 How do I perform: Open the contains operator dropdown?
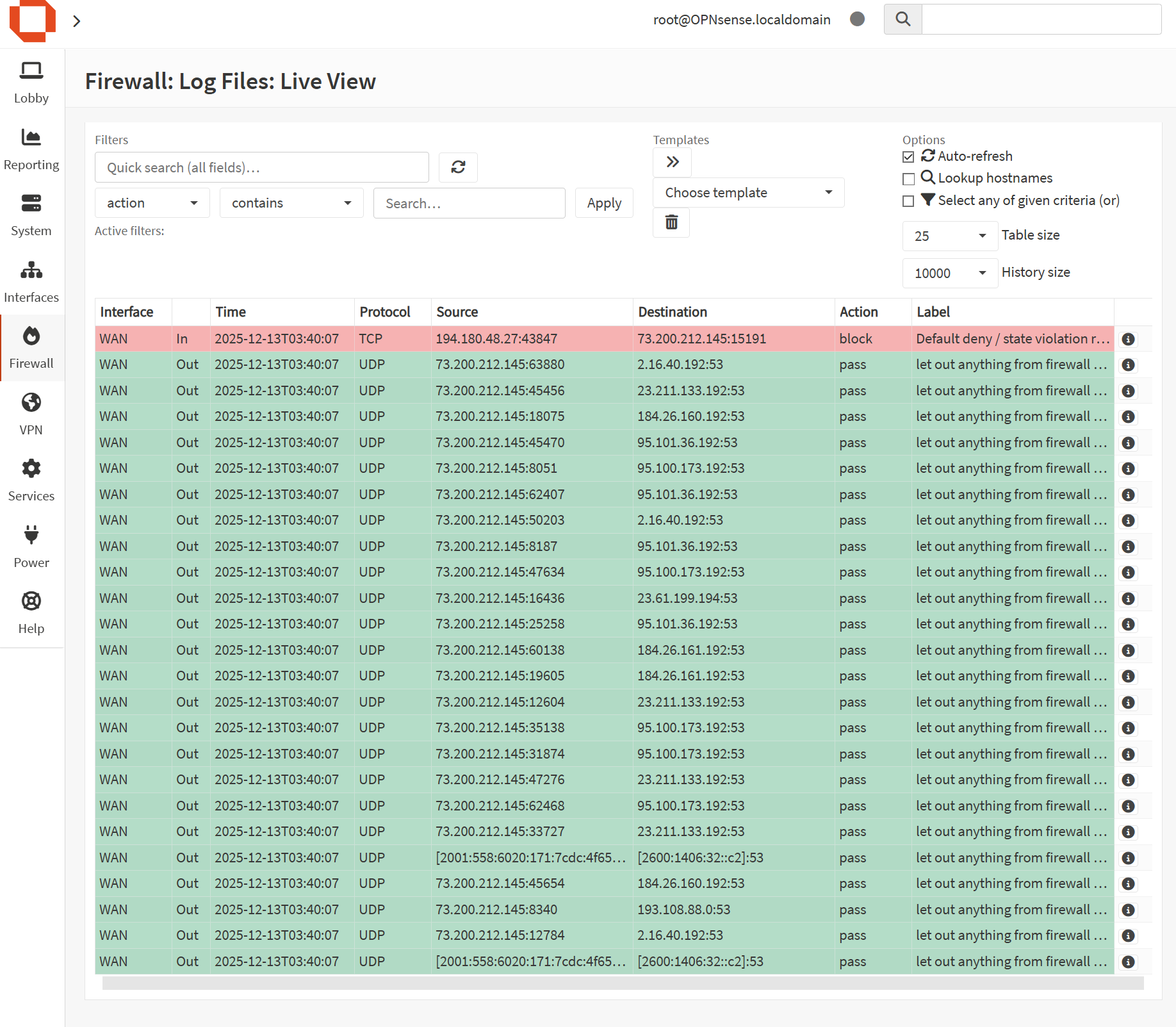[291, 203]
